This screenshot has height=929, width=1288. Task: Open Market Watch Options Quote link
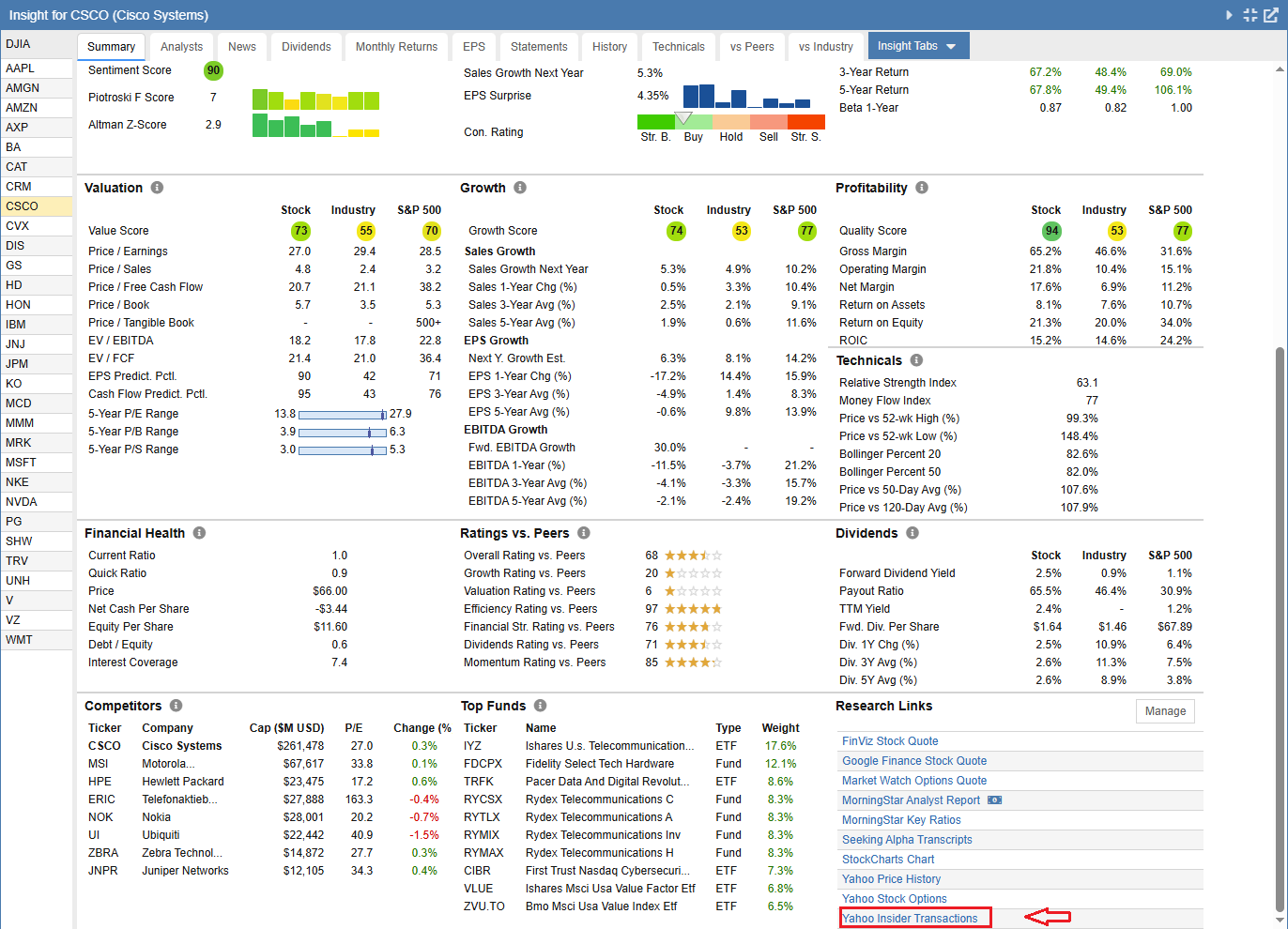[x=914, y=781]
